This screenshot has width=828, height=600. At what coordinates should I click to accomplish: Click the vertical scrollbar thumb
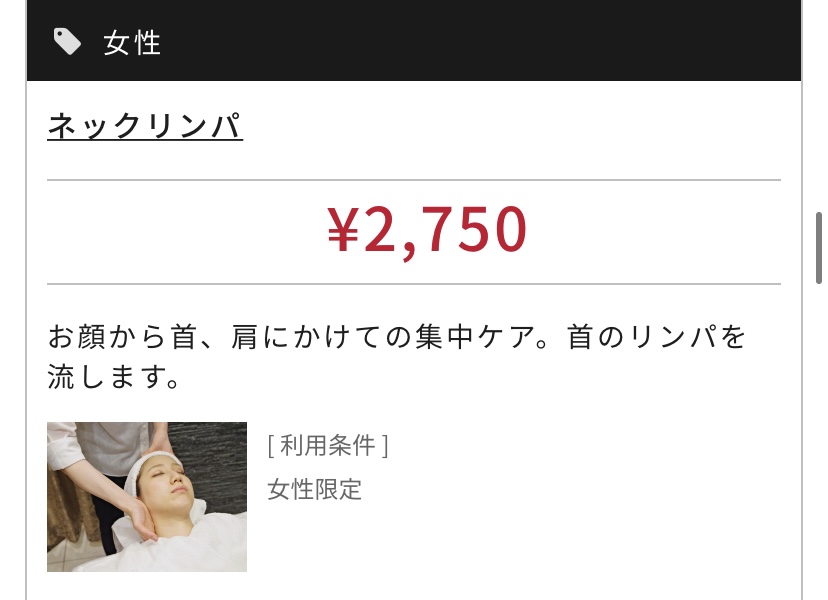818,248
